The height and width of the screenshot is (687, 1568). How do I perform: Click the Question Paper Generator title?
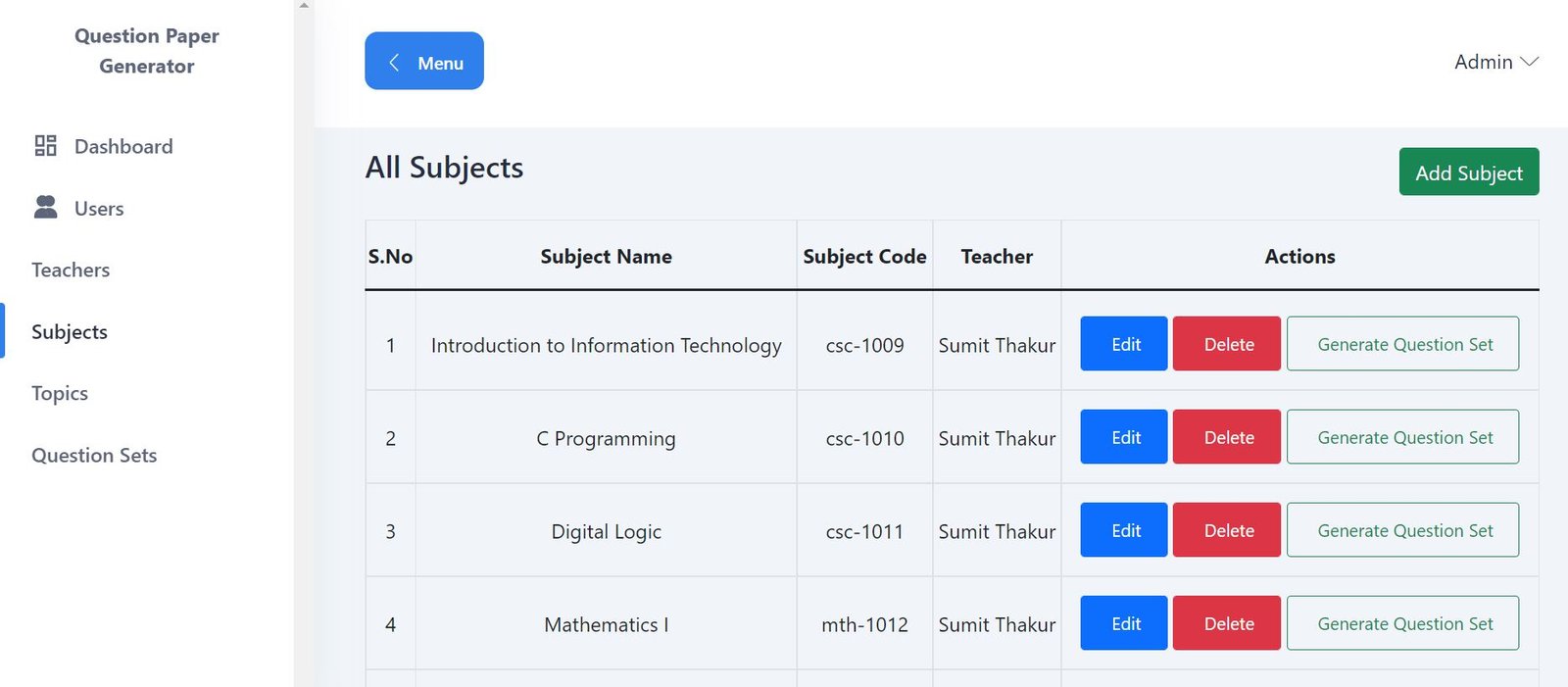coord(147,51)
